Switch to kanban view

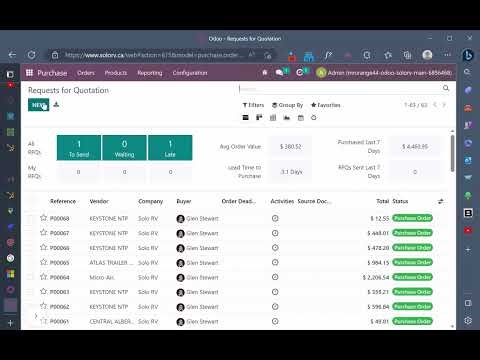pos(259,117)
